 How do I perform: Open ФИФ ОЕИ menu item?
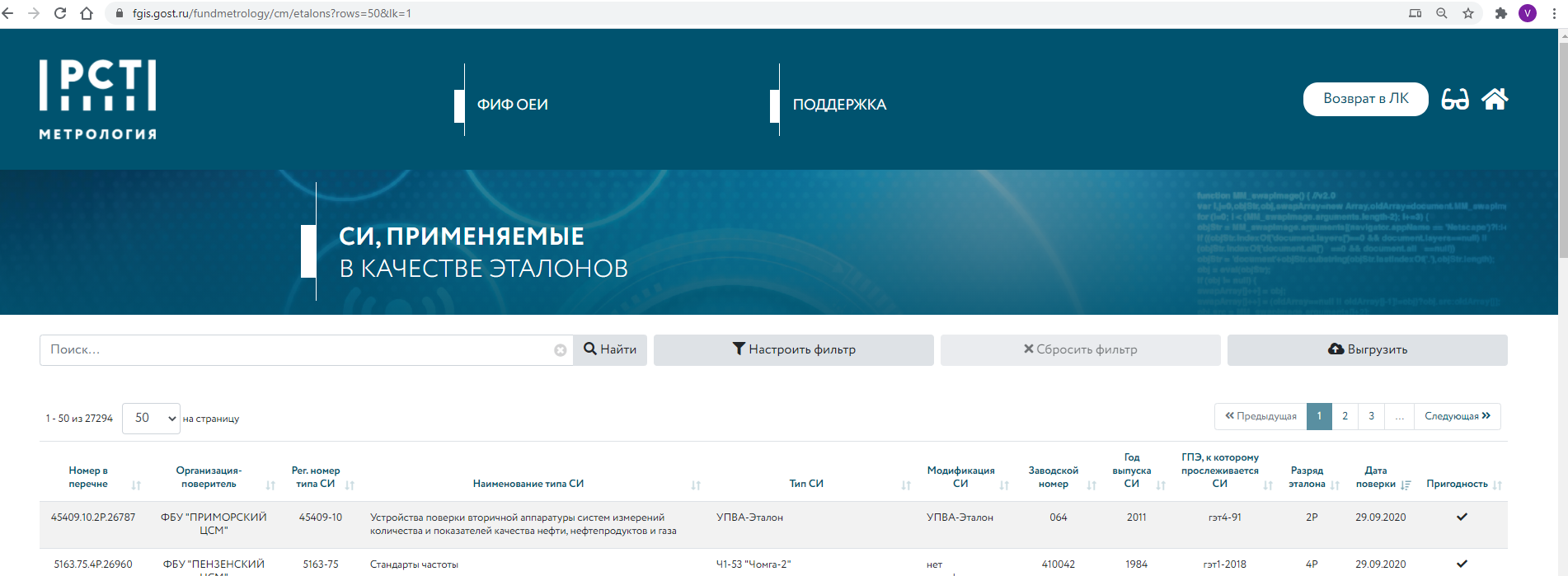coord(512,105)
